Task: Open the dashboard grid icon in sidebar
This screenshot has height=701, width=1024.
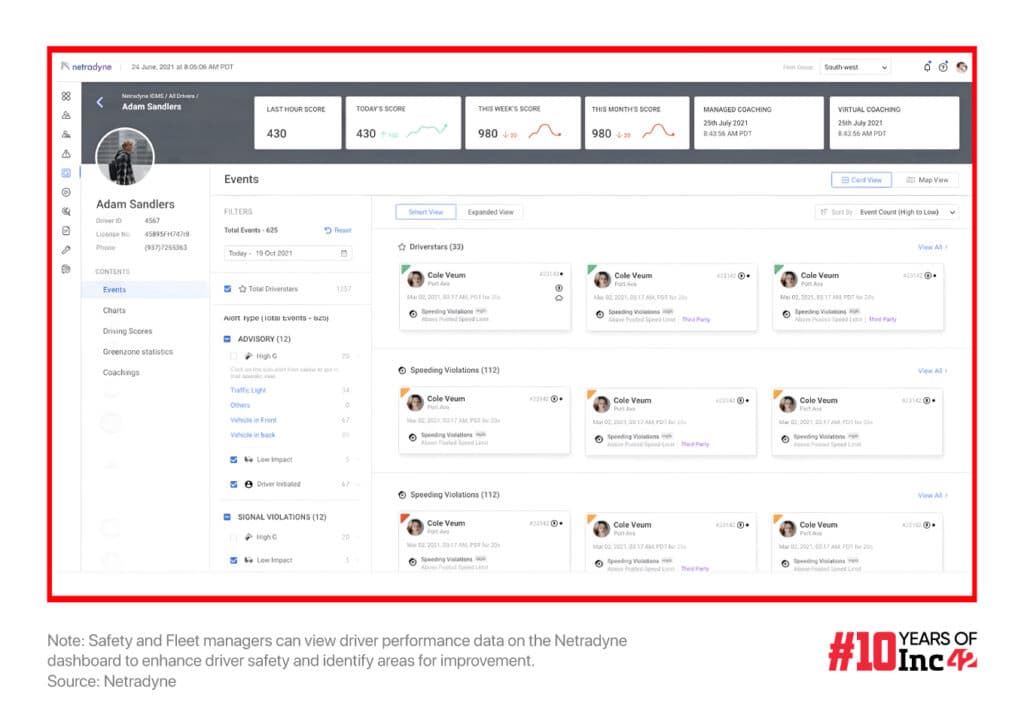Action: pyautogui.click(x=66, y=96)
